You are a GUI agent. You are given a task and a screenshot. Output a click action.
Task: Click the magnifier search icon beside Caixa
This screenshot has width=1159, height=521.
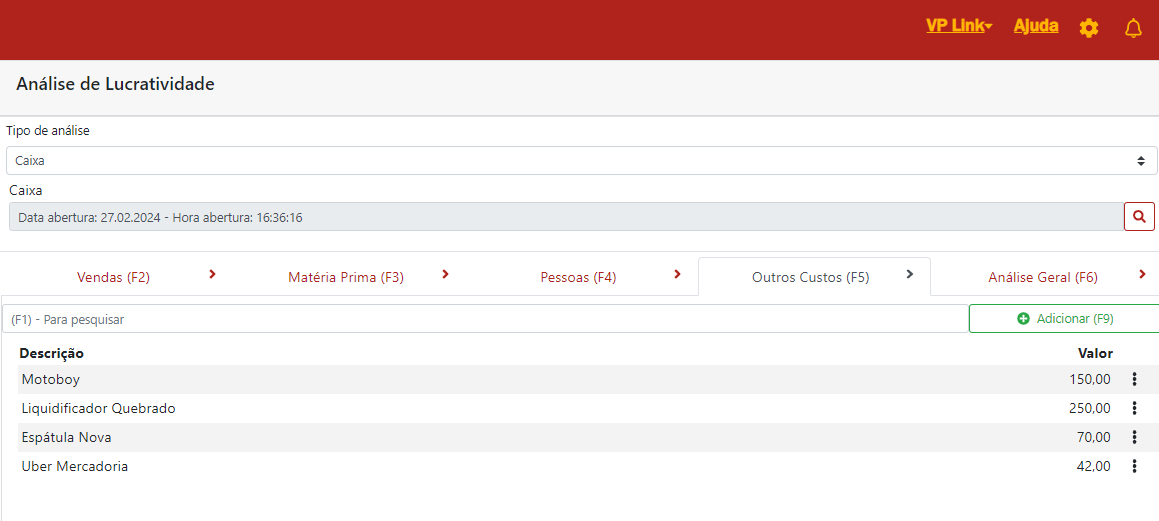pyautogui.click(x=1139, y=216)
